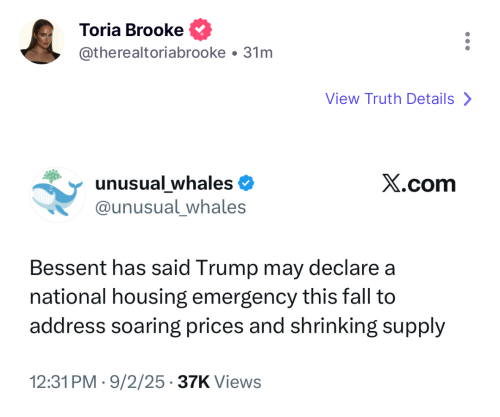Click the line 'address soaring prices and shrinking supply'
Image resolution: width=500 pixels, height=417 pixels.
pos(237,326)
